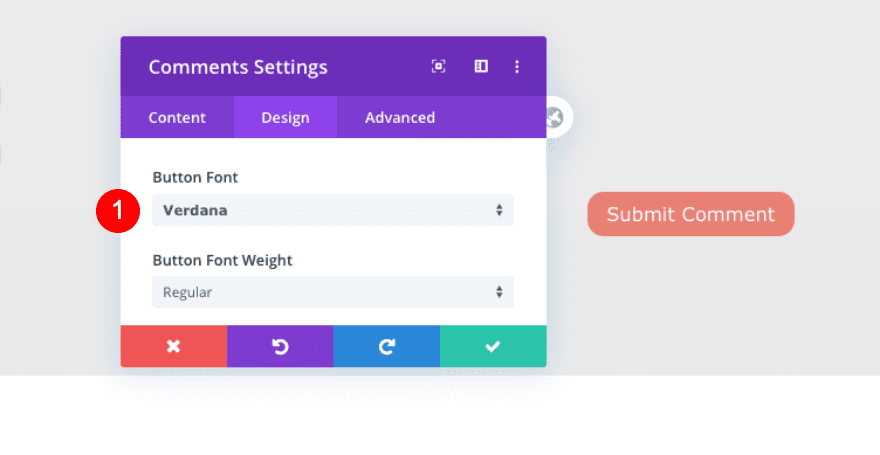Expand the settings modal to fullscreen
The image size is (880, 455).
click(438, 67)
